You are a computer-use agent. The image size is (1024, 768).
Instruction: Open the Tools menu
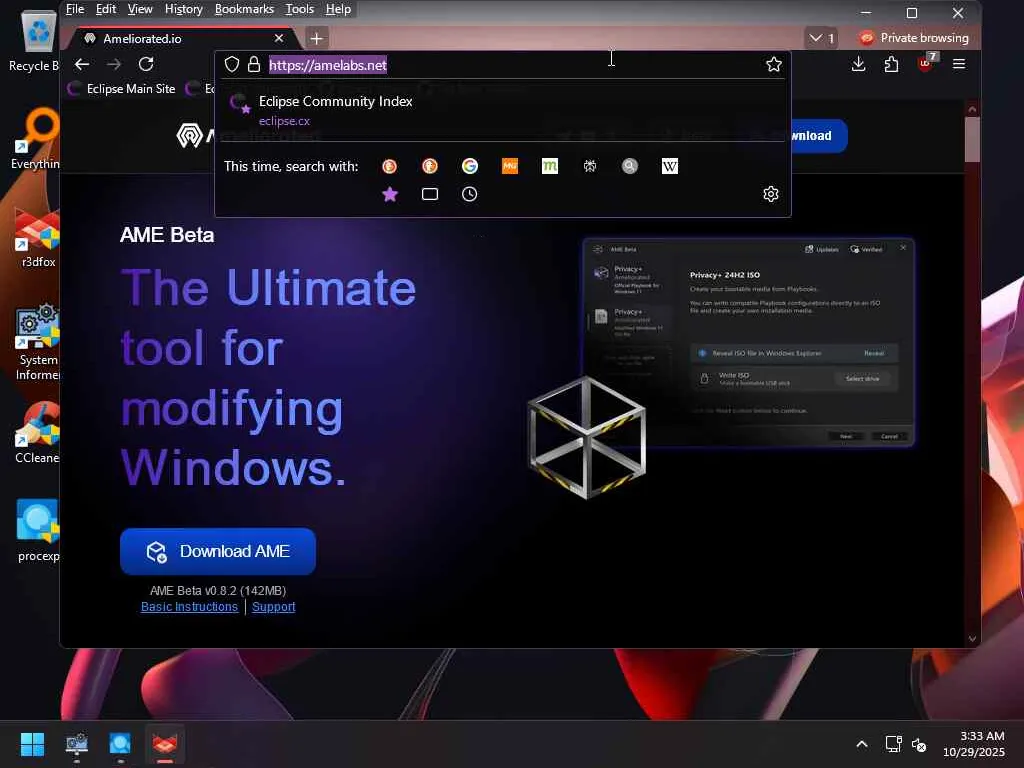300,9
